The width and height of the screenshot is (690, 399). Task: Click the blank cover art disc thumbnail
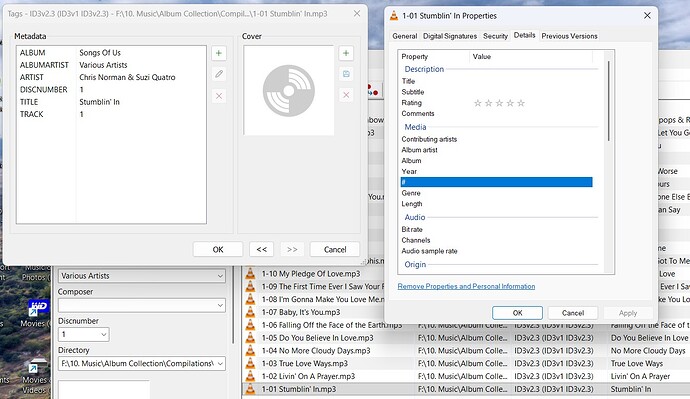click(x=289, y=91)
